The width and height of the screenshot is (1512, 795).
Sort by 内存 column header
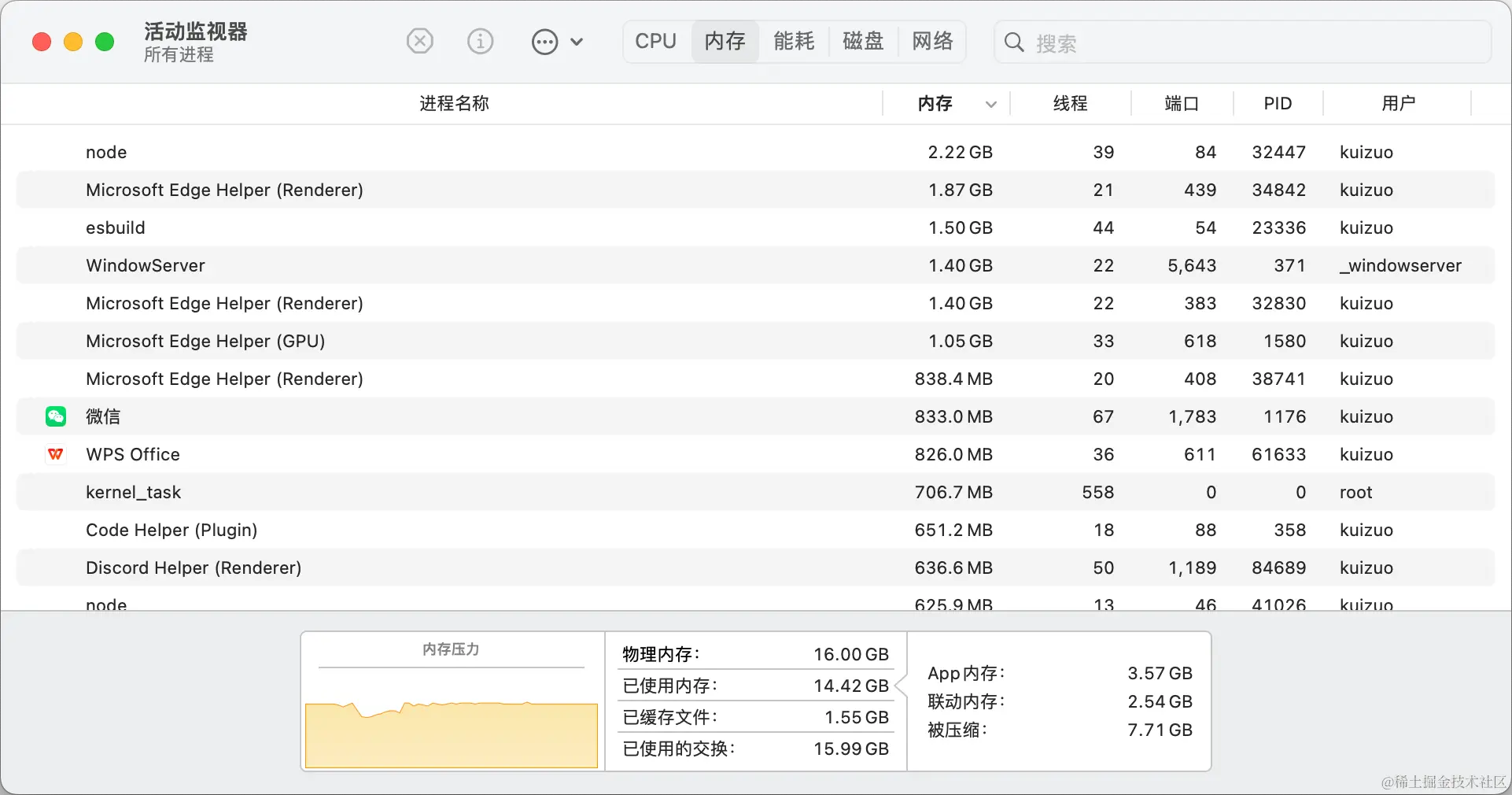[935, 103]
